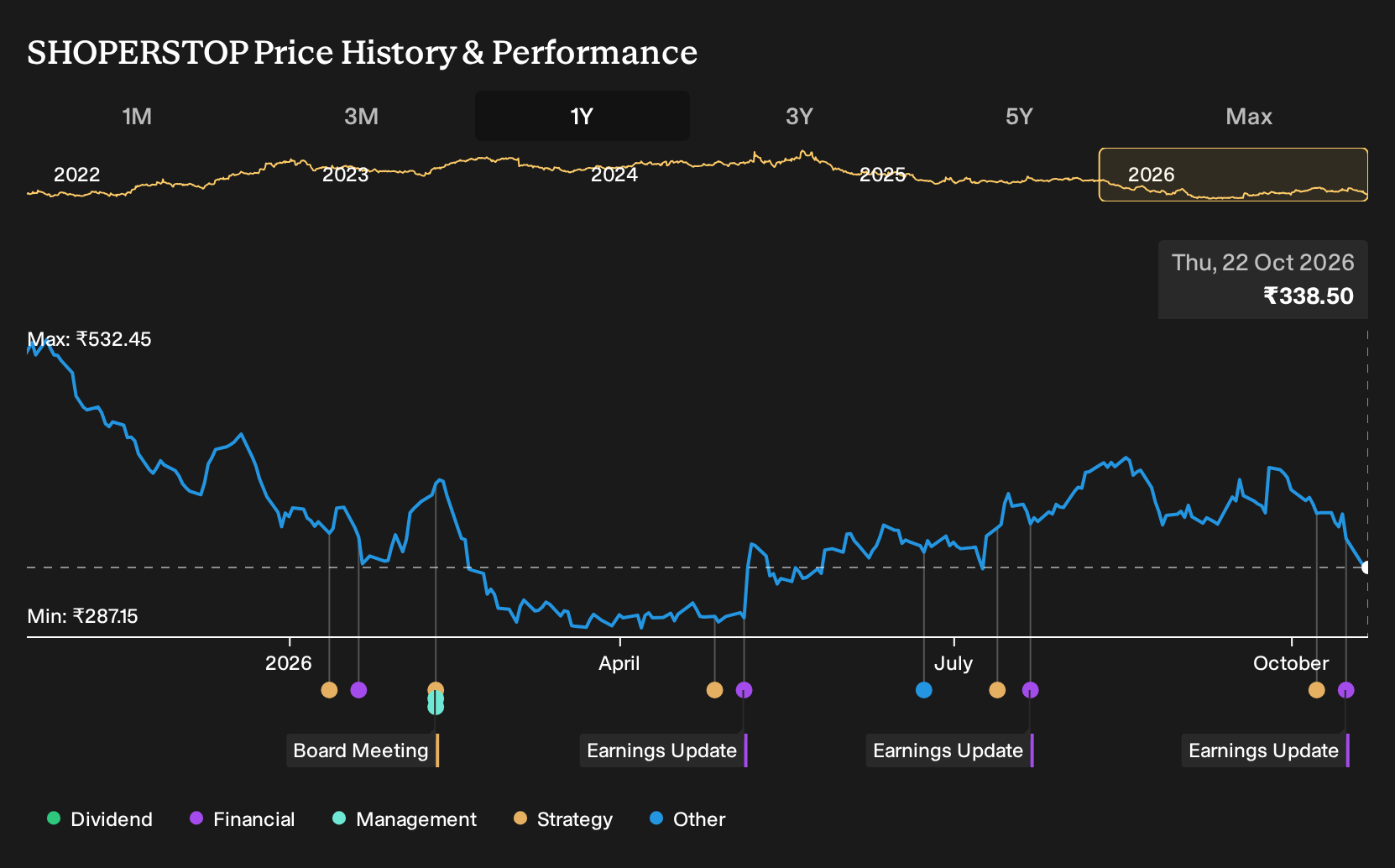
Task: Jump to 2023 in the overview chart
Action: 345,175
